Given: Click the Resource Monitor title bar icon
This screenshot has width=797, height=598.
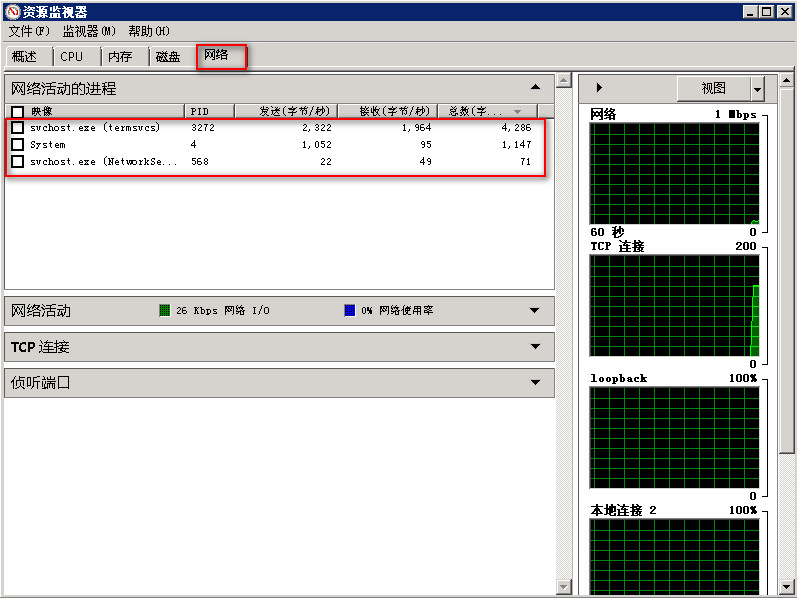Looking at the screenshot, I should pyautogui.click(x=12, y=11).
